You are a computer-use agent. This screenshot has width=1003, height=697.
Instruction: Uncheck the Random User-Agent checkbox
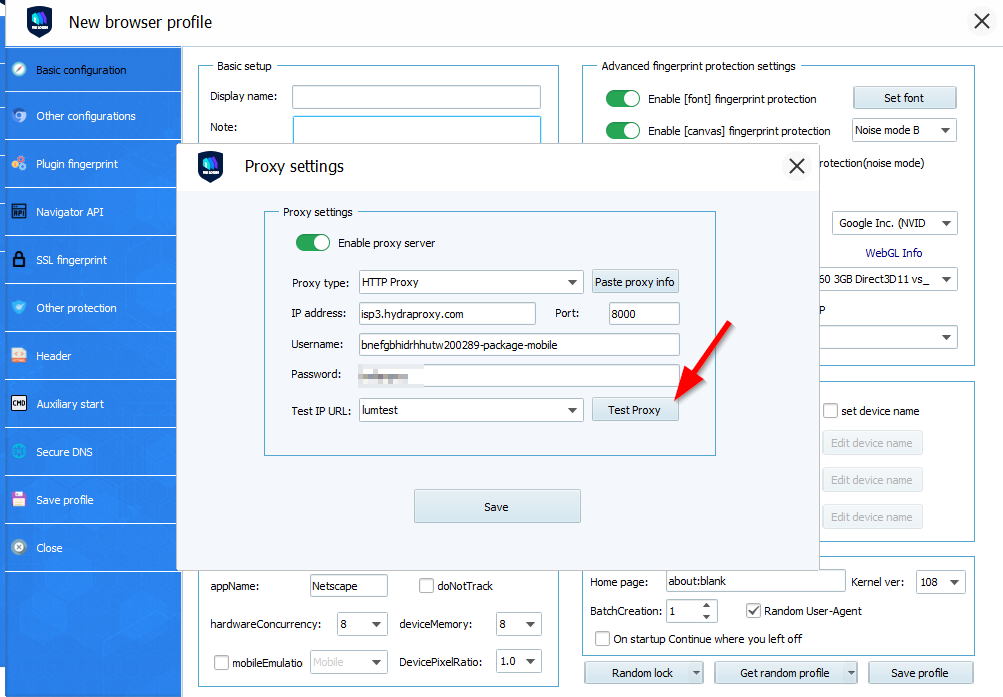[754, 611]
